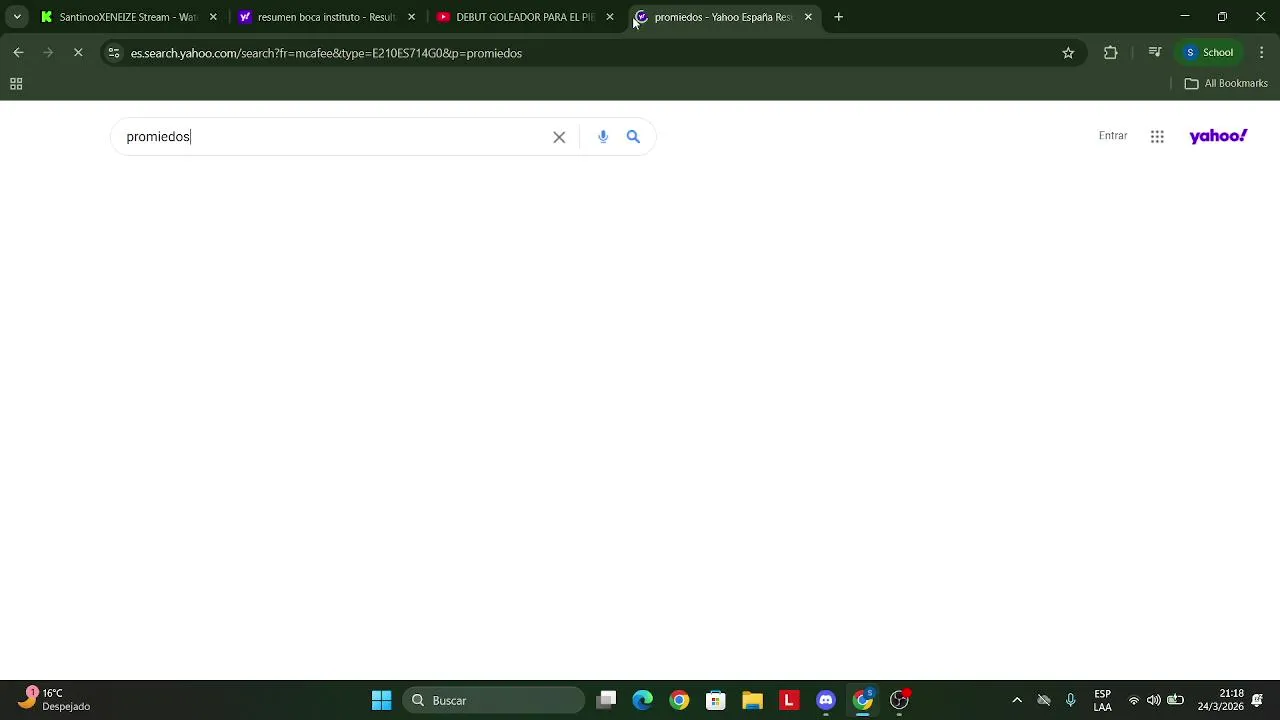The height and width of the screenshot is (720, 1280).
Task: Open the red L app in taskbar
Action: pos(789,700)
